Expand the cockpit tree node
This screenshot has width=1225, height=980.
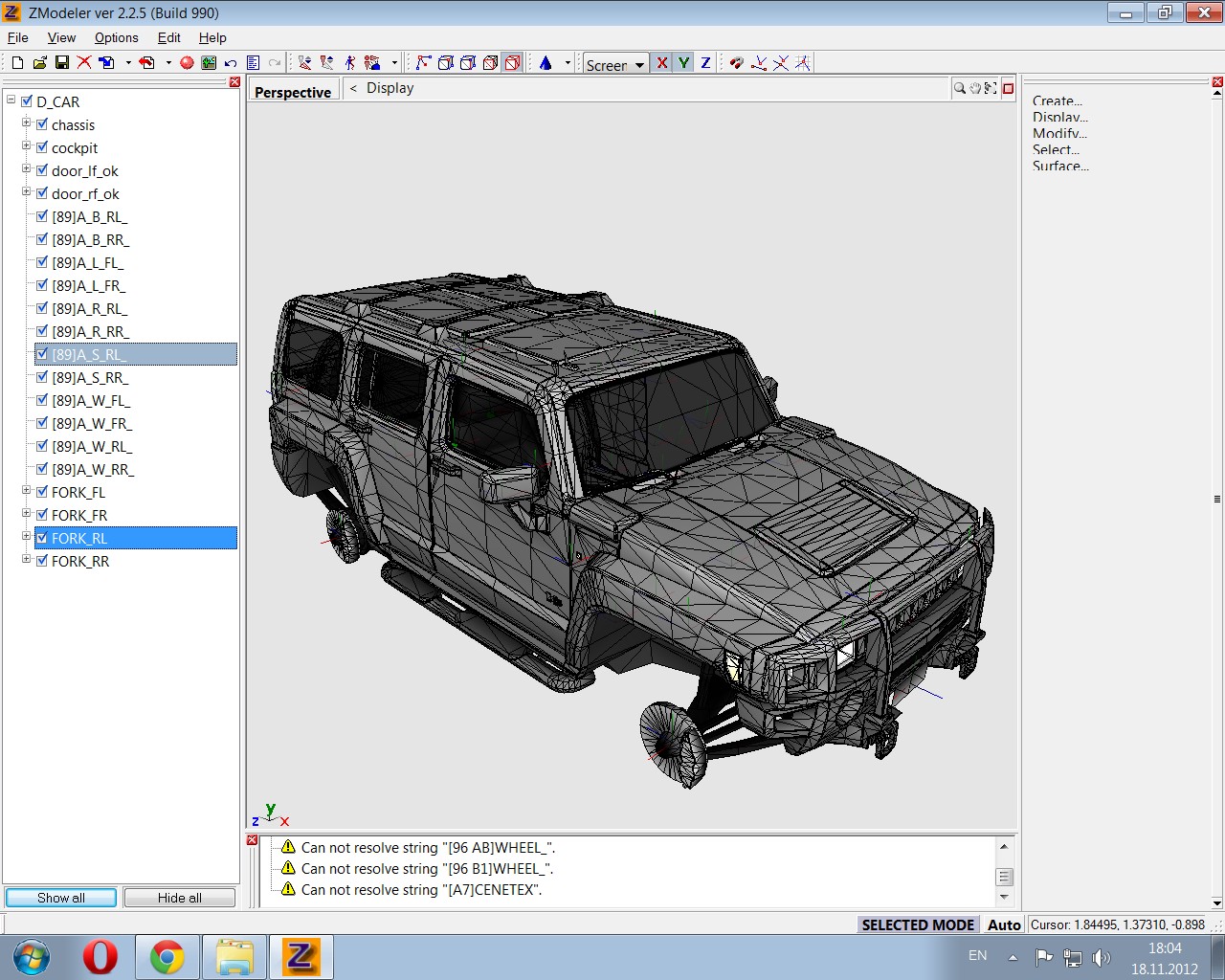pos(27,146)
